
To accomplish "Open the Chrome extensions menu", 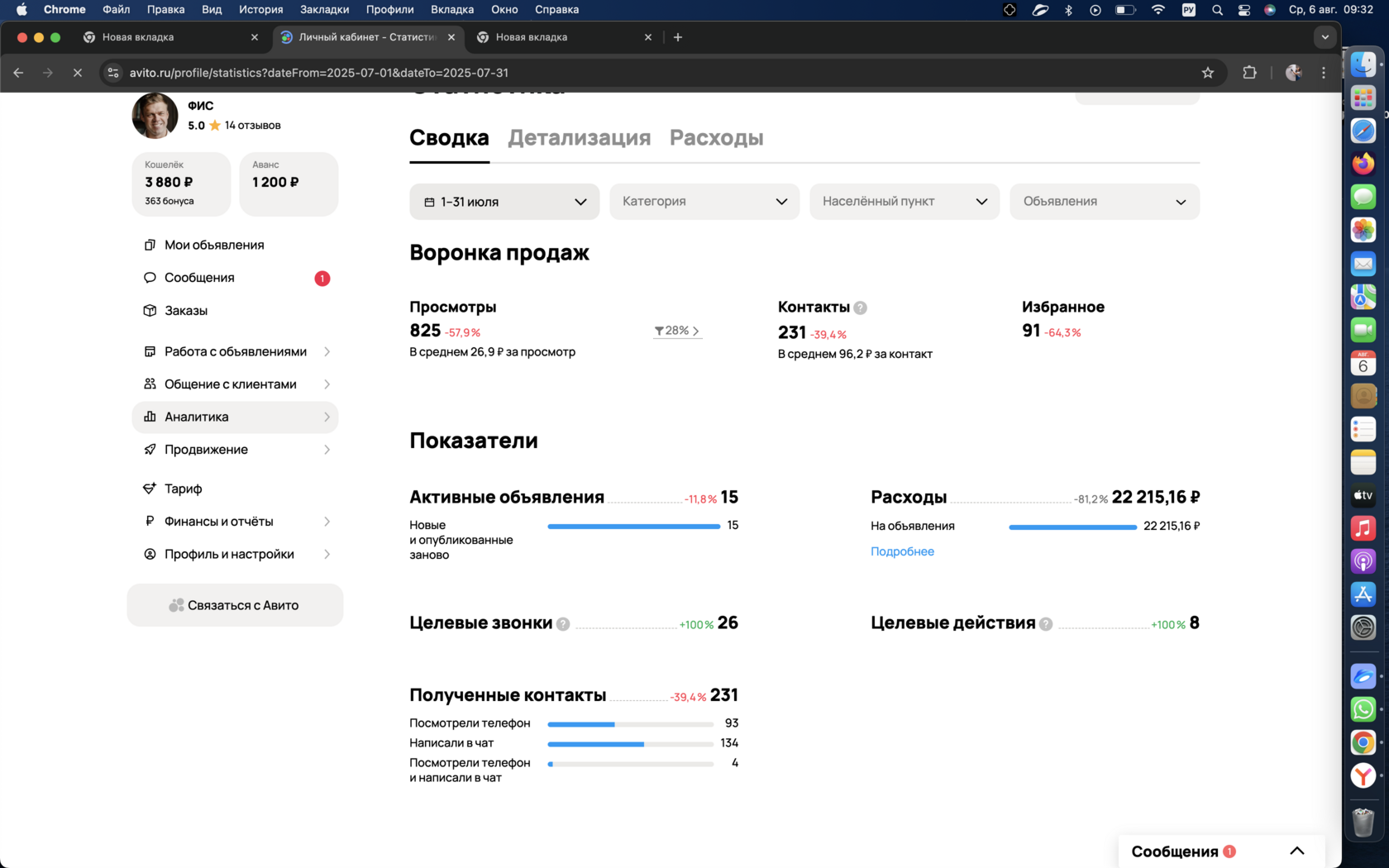I will 1249,73.
